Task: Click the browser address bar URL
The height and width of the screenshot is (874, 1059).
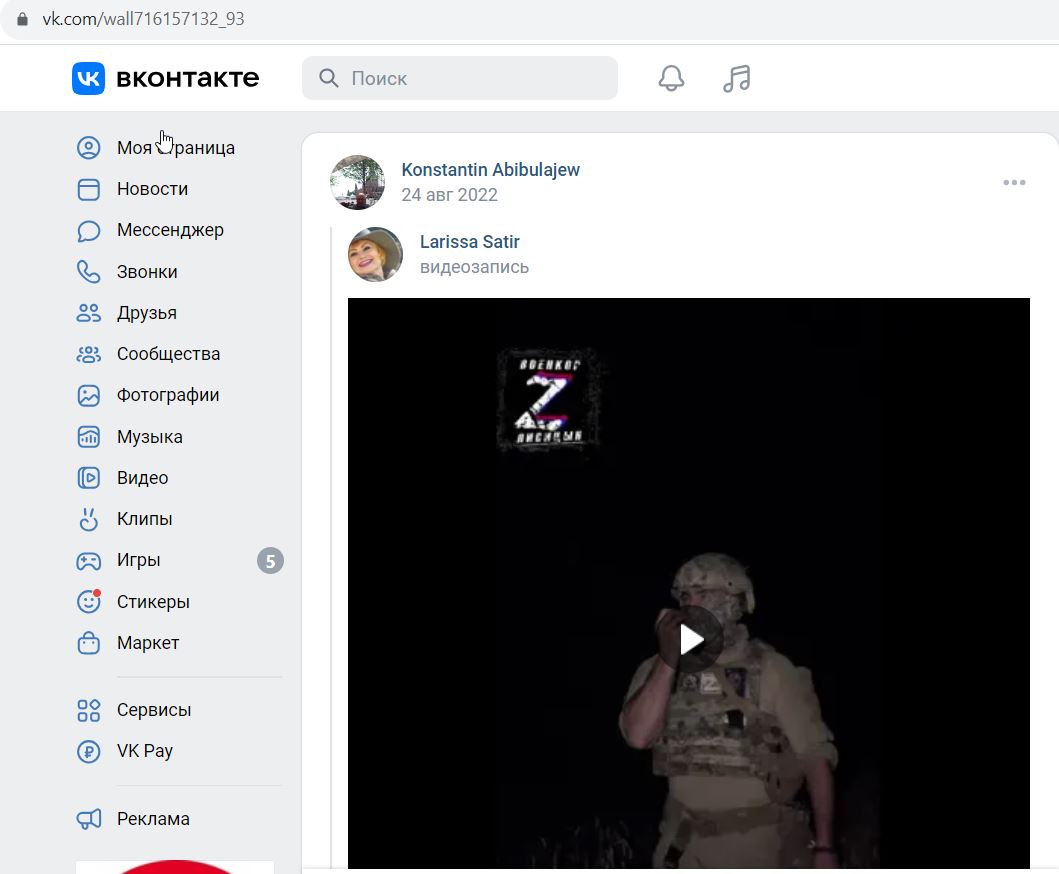Action: [x=143, y=19]
